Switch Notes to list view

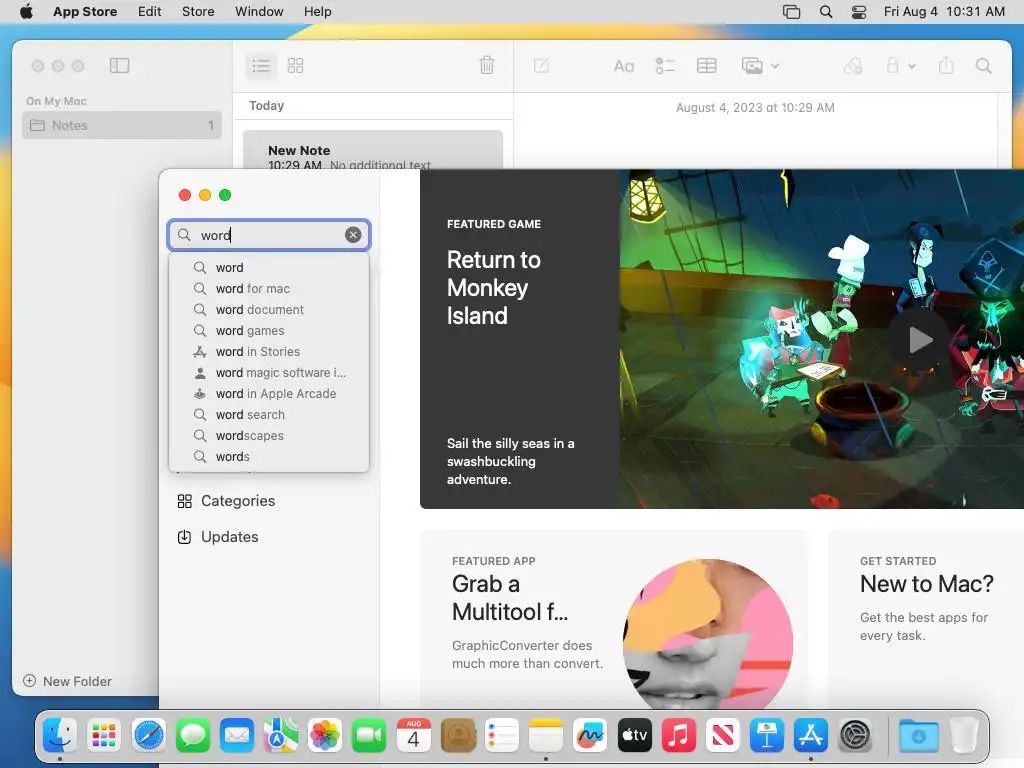[261, 65]
